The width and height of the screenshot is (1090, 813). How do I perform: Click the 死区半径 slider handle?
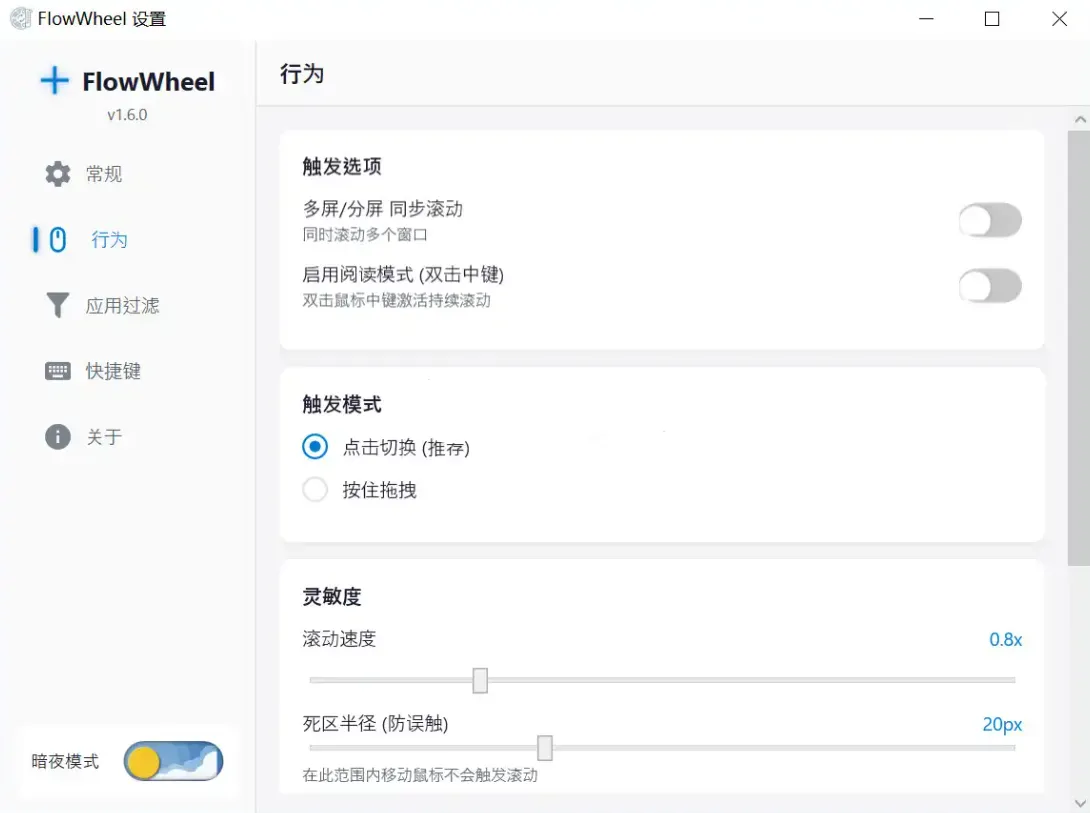[544, 747]
